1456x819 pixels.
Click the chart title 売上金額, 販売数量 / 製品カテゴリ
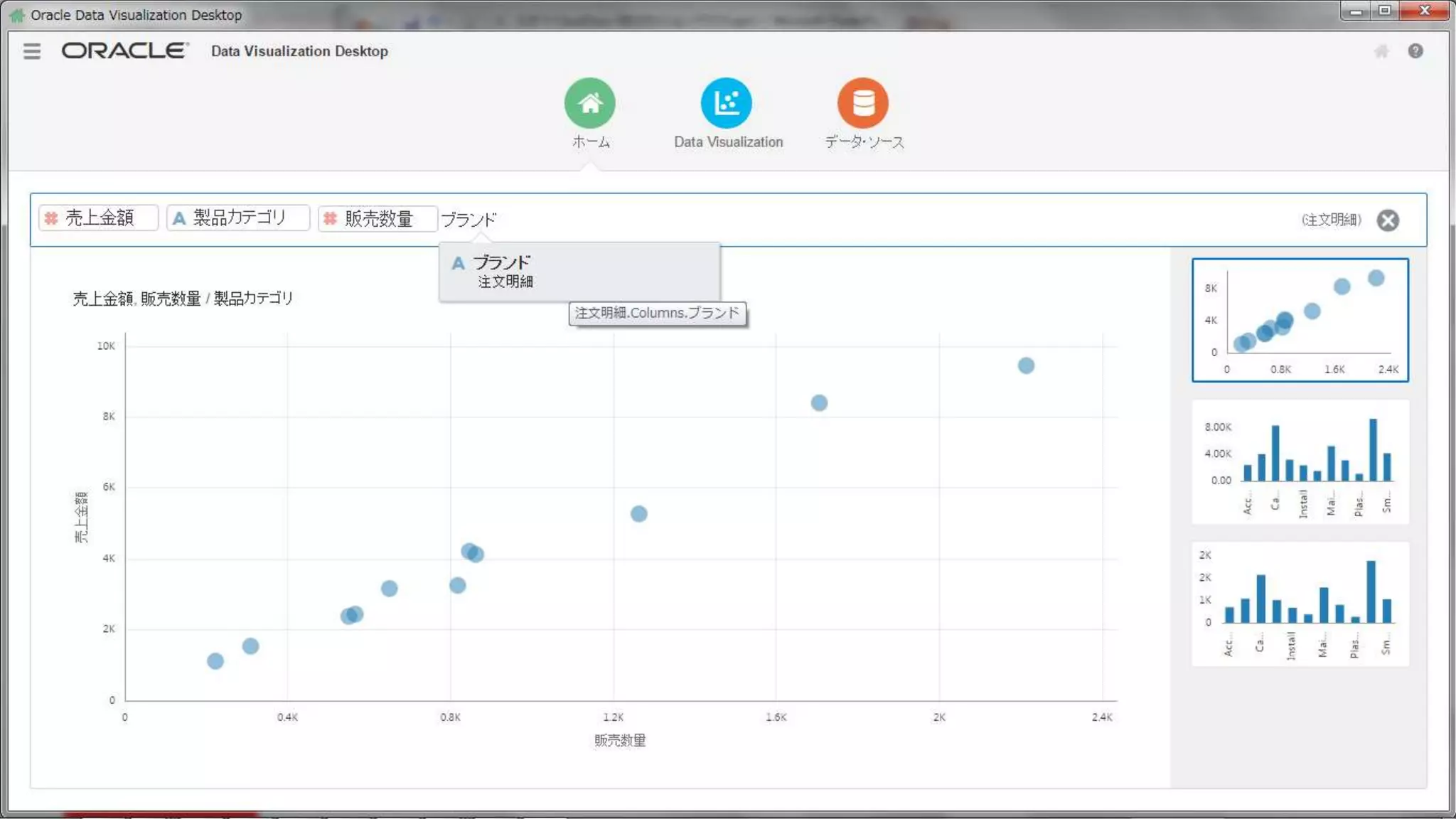[x=183, y=299]
